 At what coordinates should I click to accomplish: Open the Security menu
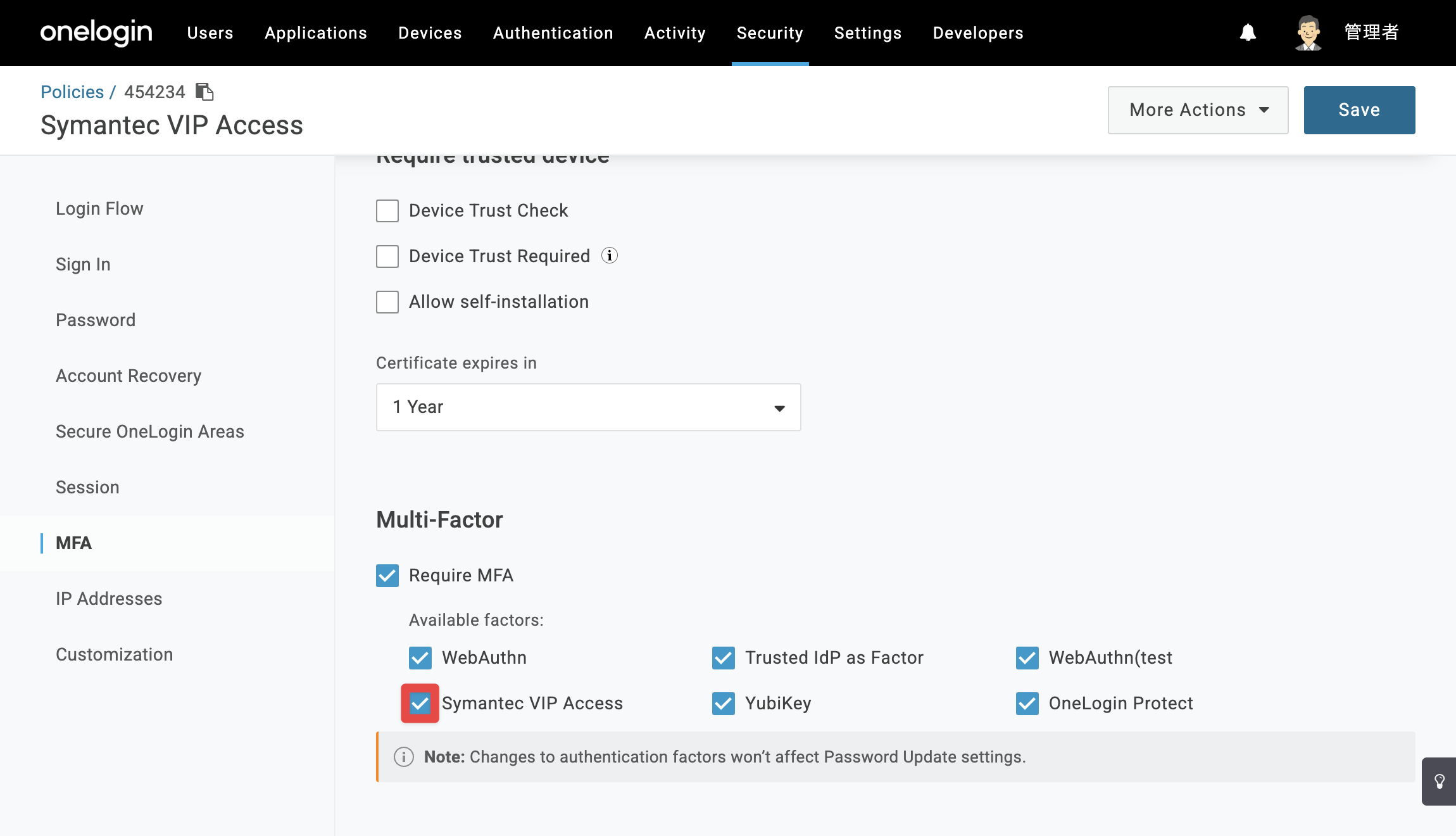[x=770, y=33]
